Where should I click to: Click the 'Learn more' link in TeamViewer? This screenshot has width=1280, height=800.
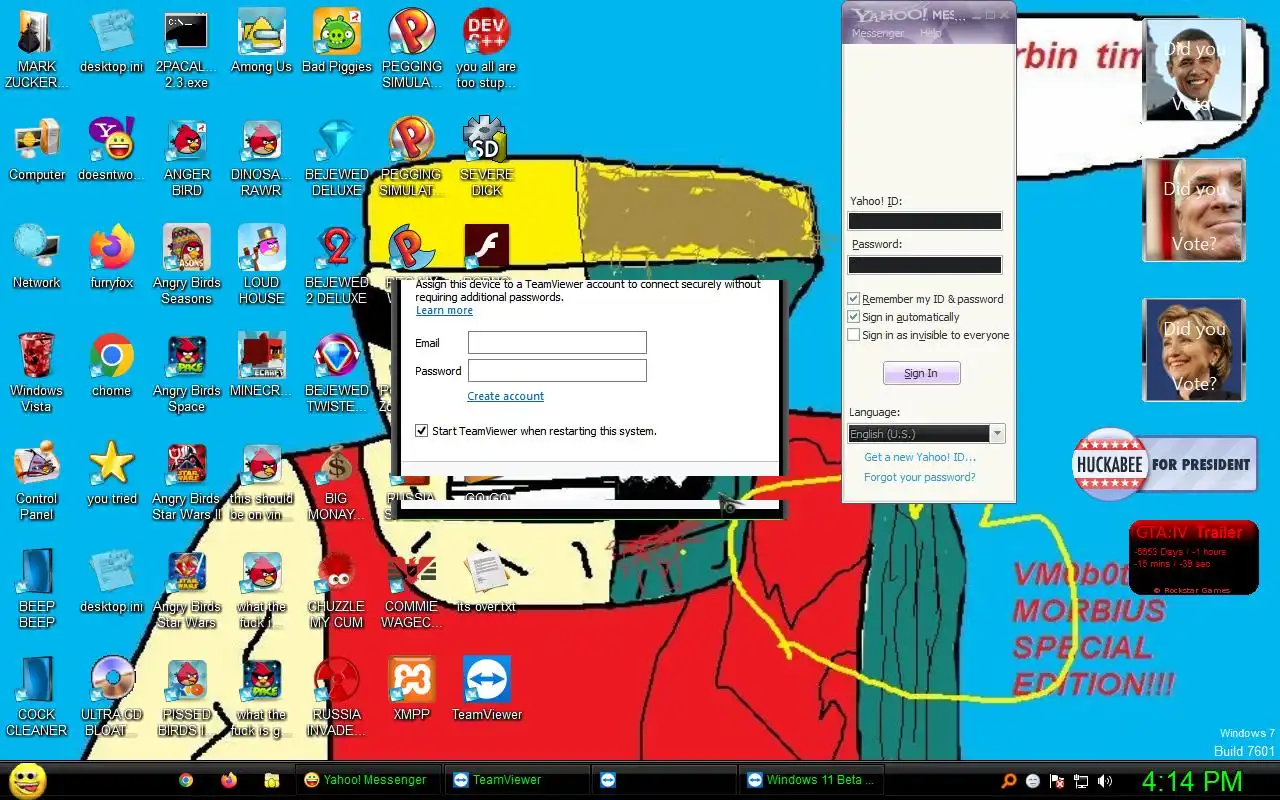[x=444, y=311]
